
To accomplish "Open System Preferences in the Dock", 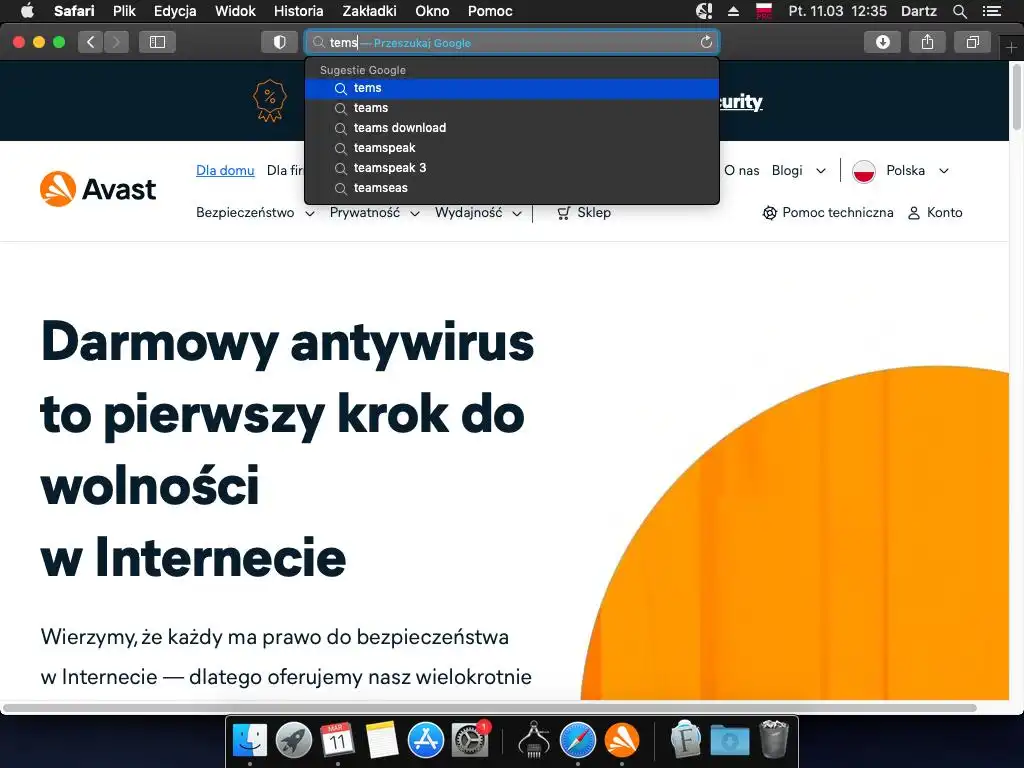I will click(x=470, y=741).
